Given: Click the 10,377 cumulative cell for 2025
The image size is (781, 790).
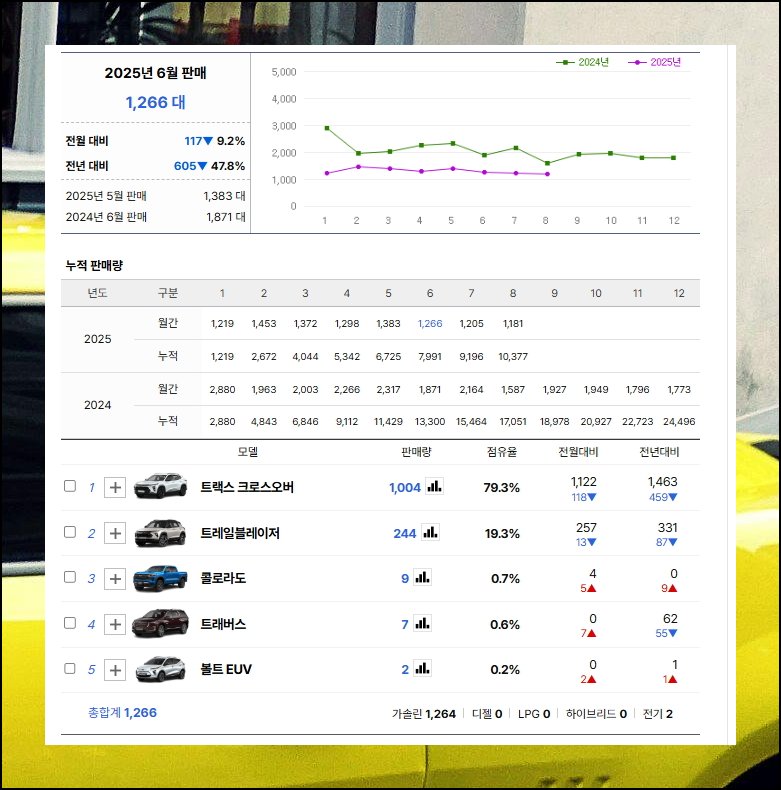Looking at the screenshot, I should tap(513, 357).
